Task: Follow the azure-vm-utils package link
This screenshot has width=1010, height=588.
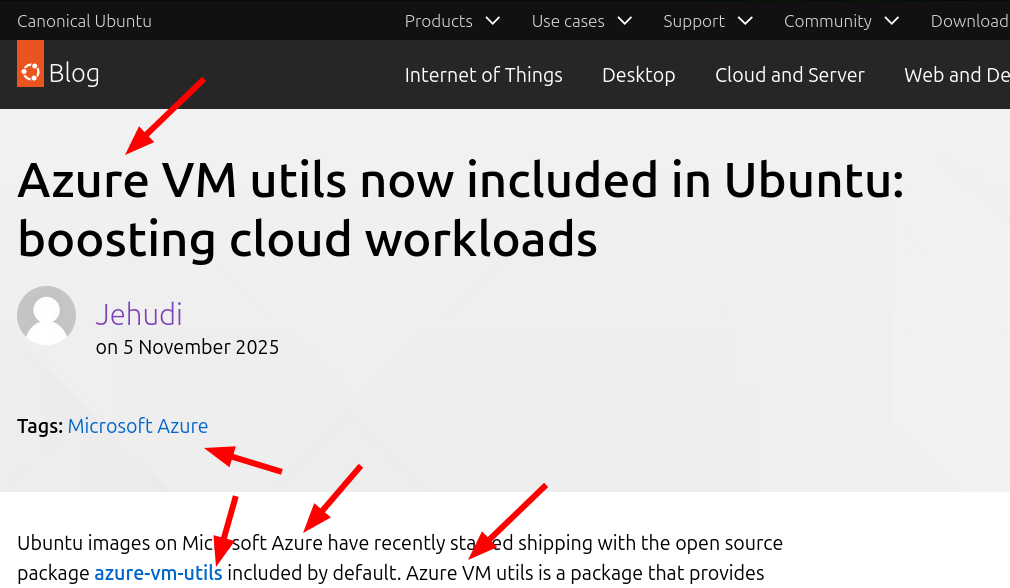Action: pos(158,573)
